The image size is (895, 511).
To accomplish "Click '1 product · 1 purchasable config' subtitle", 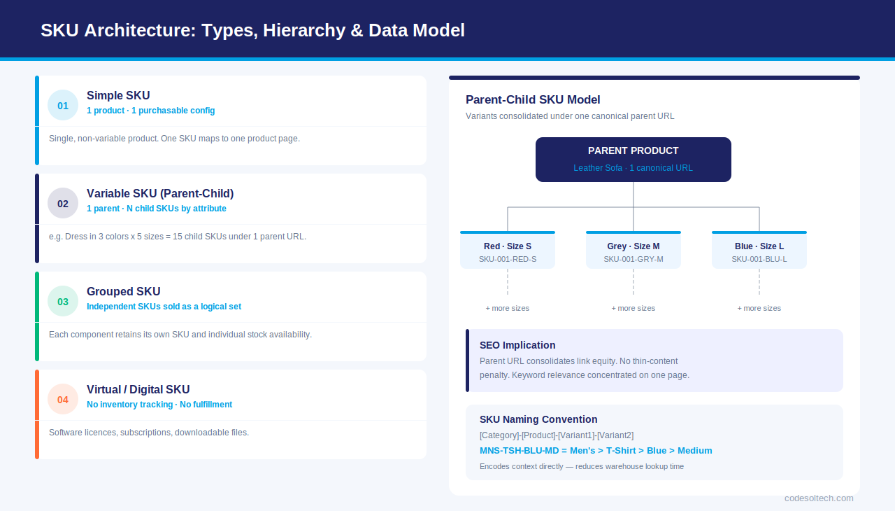I will pyautogui.click(x=151, y=110).
